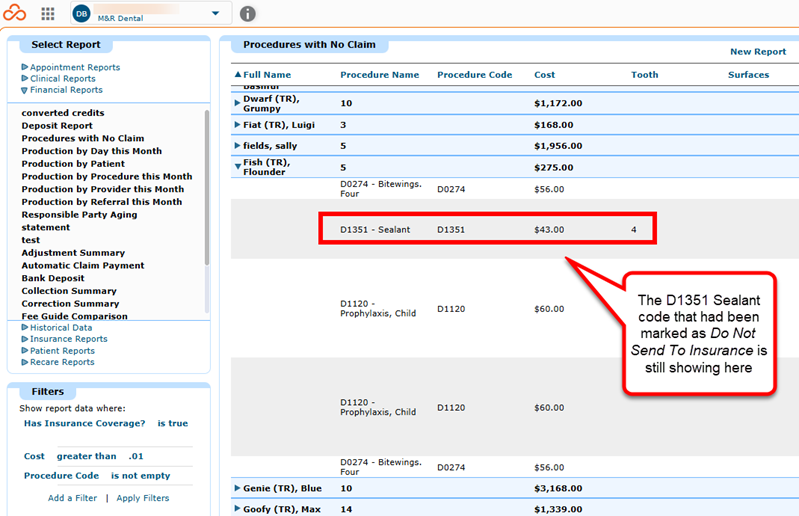Click the information circle icon
This screenshot has height=516, width=799.
[x=248, y=14]
